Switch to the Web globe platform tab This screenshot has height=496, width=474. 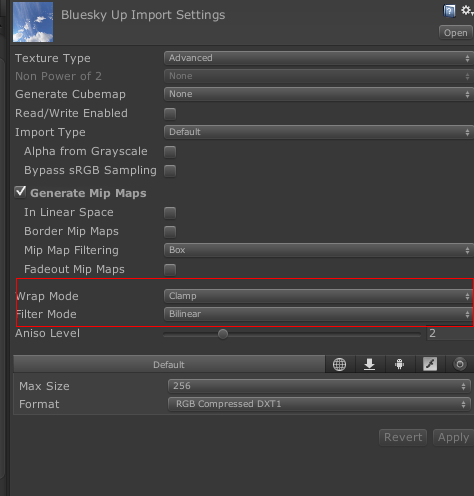pos(340,364)
